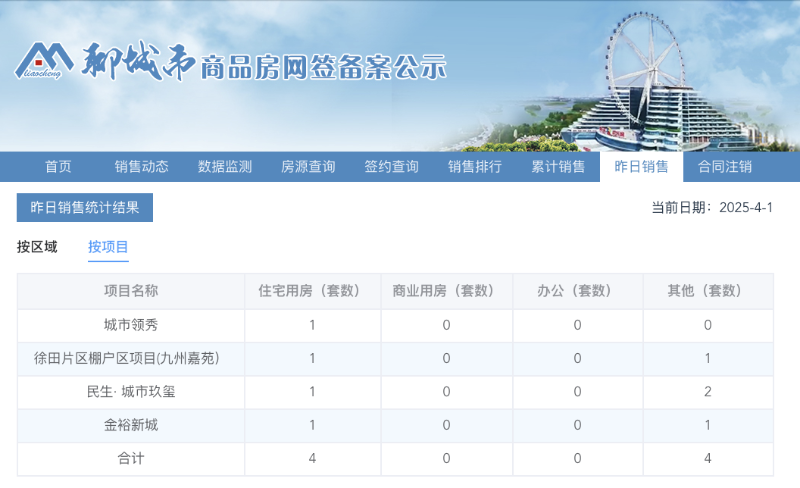The image size is (800, 488).
Task: Click the Liaocheng house logo icon
Action: tap(44, 61)
